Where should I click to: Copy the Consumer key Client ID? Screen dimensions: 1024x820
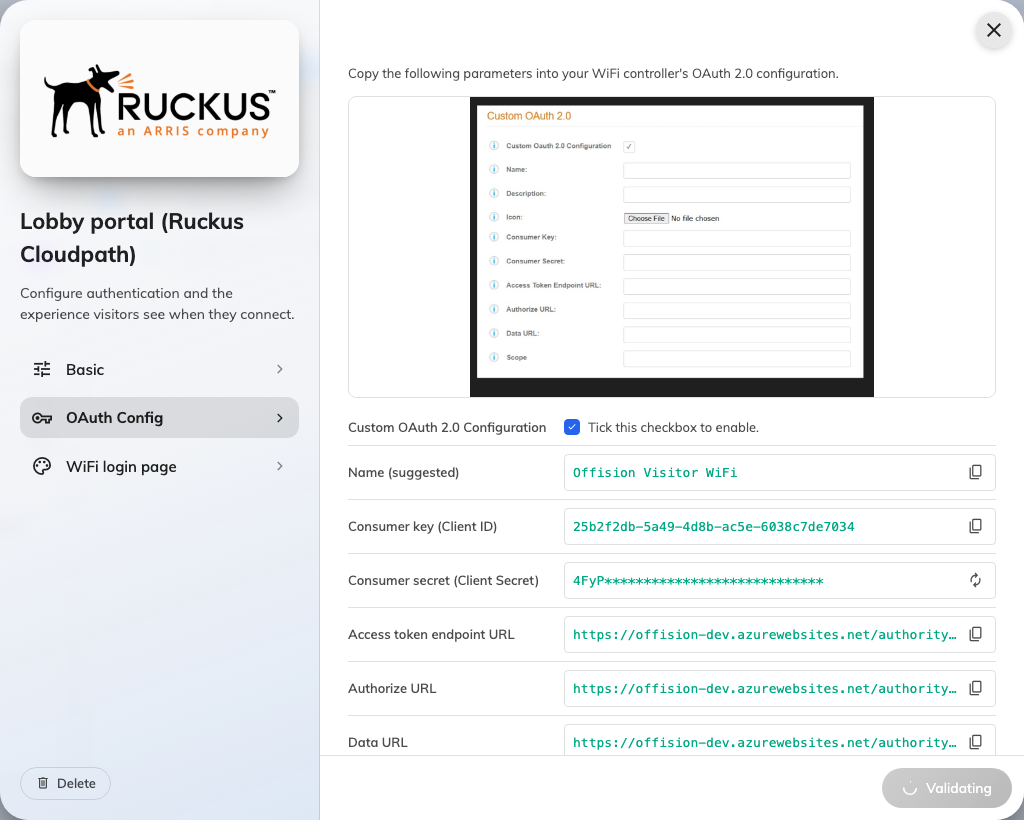[975, 526]
